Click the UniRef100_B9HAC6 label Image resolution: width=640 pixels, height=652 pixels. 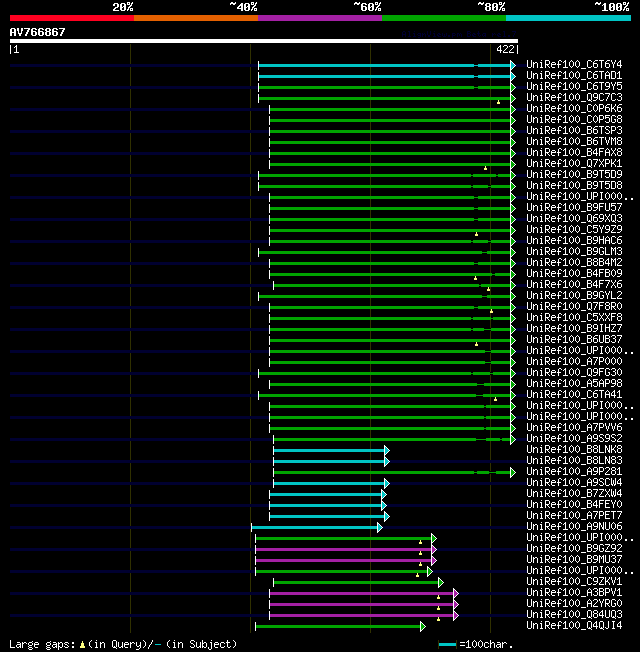tap(574, 241)
